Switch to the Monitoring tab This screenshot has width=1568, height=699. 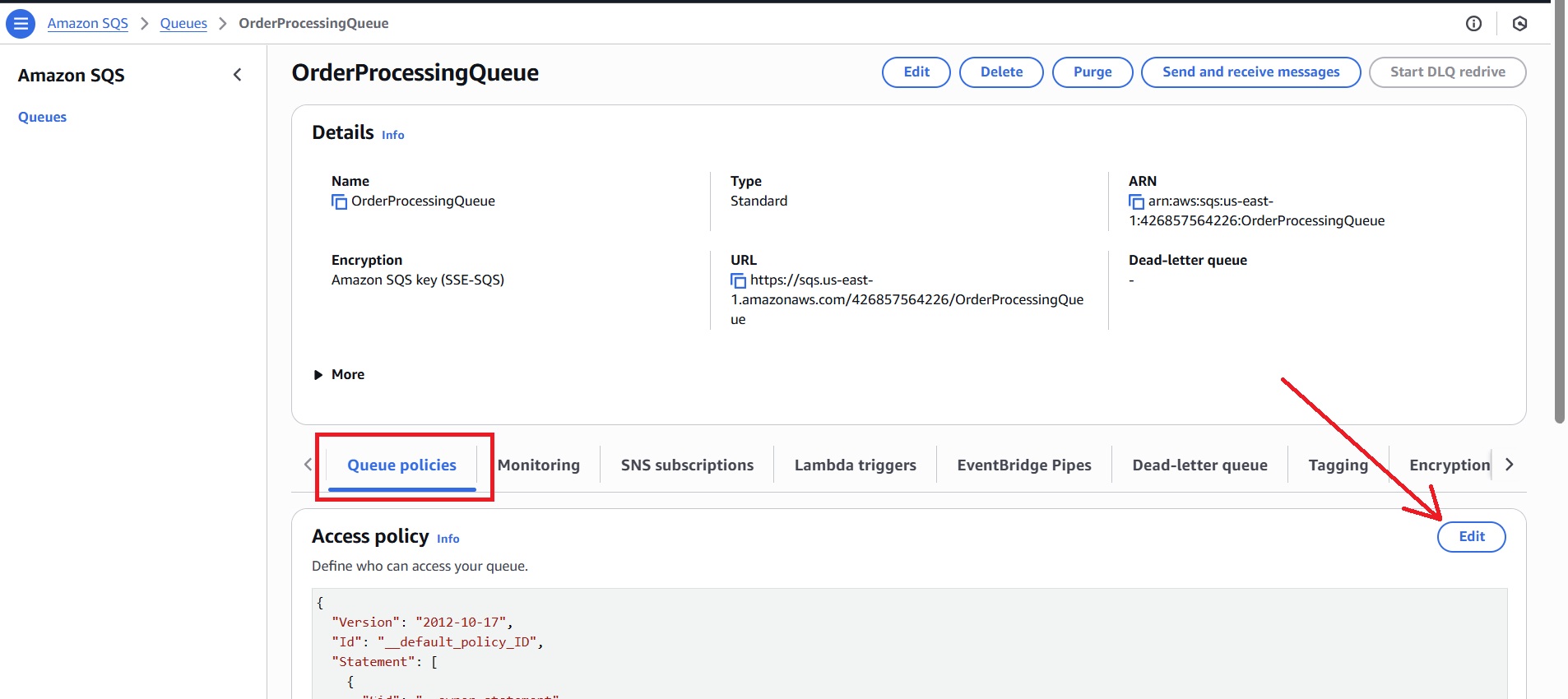pyautogui.click(x=539, y=465)
